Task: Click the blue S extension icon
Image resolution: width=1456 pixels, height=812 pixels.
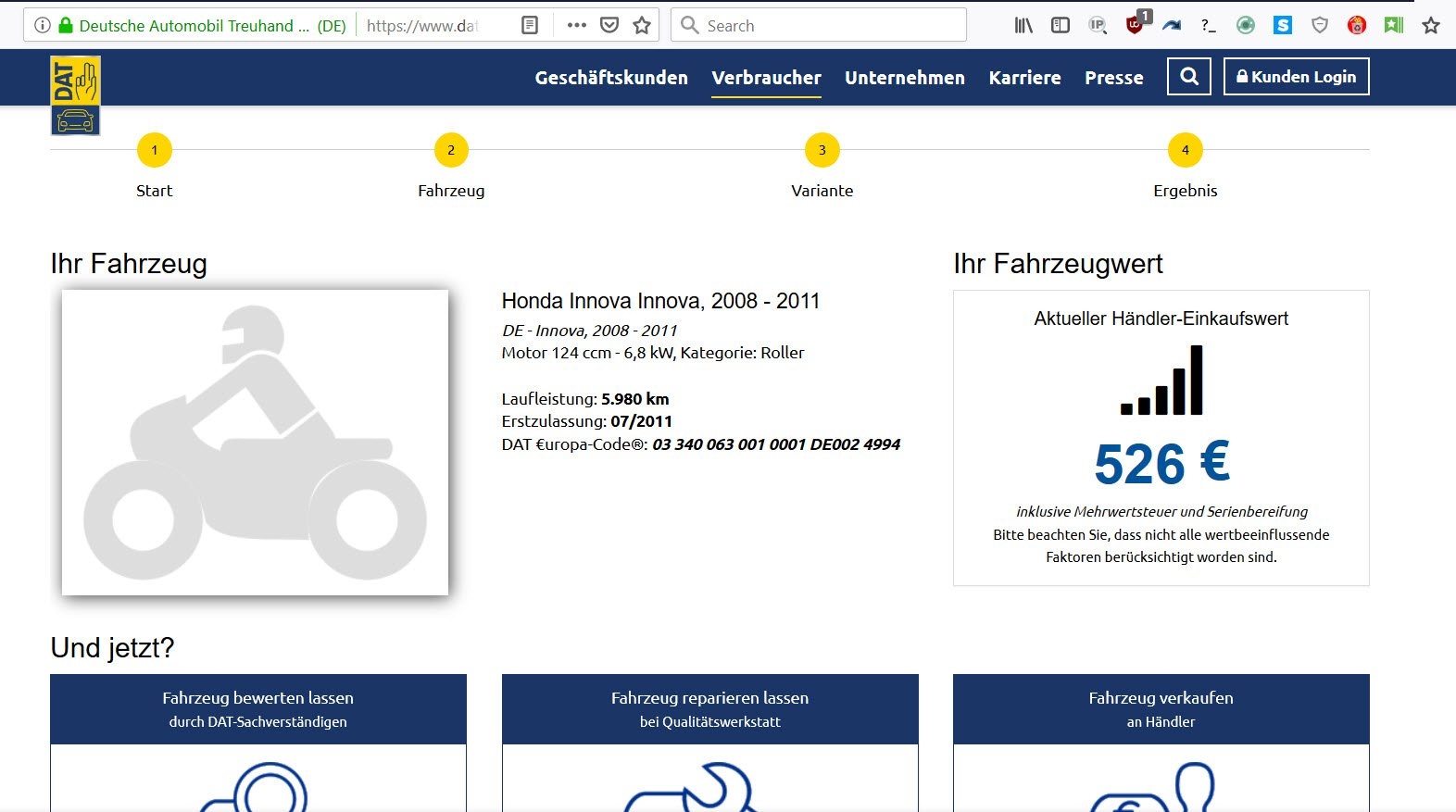Action: pyautogui.click(x=1283, y=25)
